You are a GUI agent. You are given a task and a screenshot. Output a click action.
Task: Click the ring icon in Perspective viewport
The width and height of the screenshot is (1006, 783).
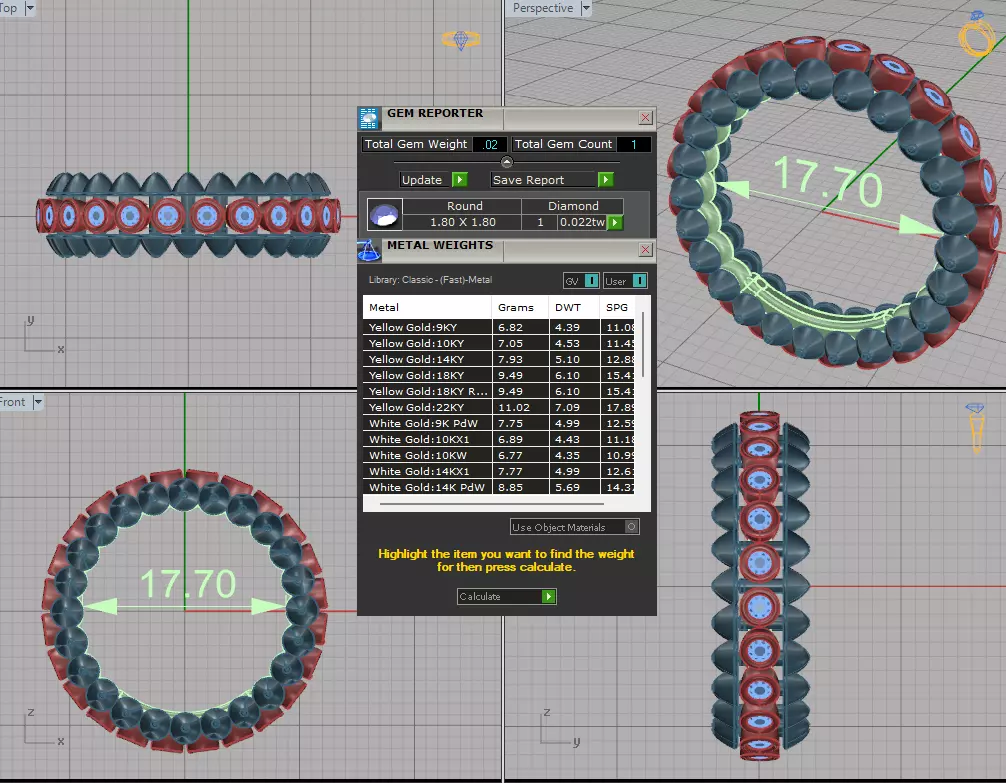tap(976, 33)
